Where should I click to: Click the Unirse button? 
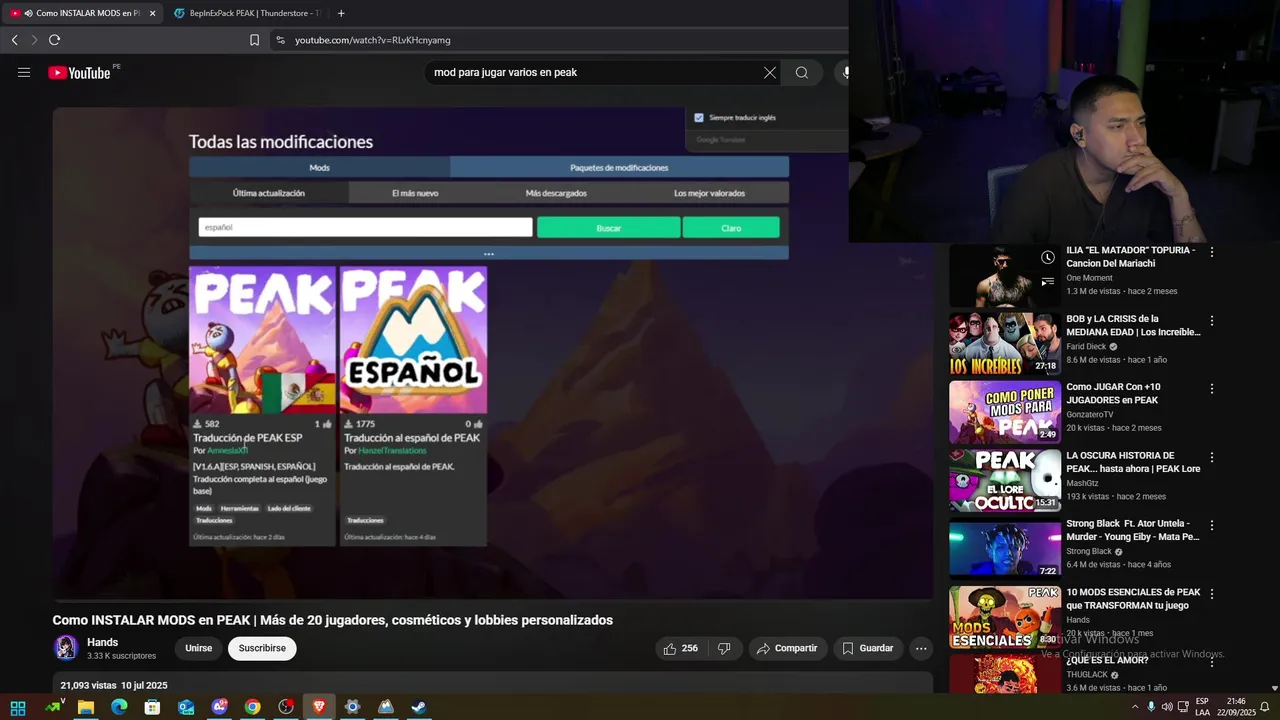tap(198, 648)
